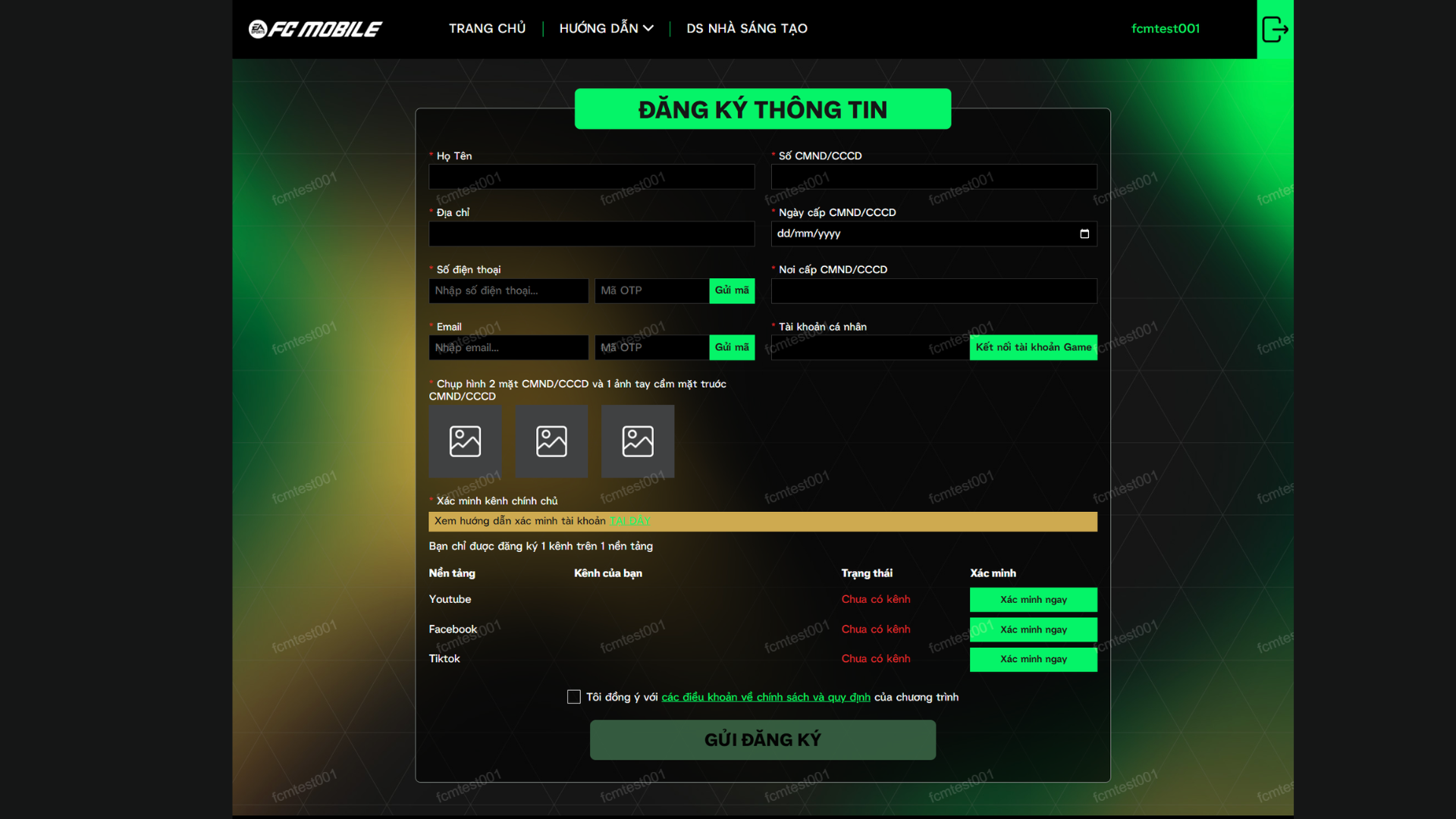Image resolution: width=1456 pixels, height=819 pixels.
Task: Verify Tiktok channel with Xác minh ngay
Action: coord(1033,659)
